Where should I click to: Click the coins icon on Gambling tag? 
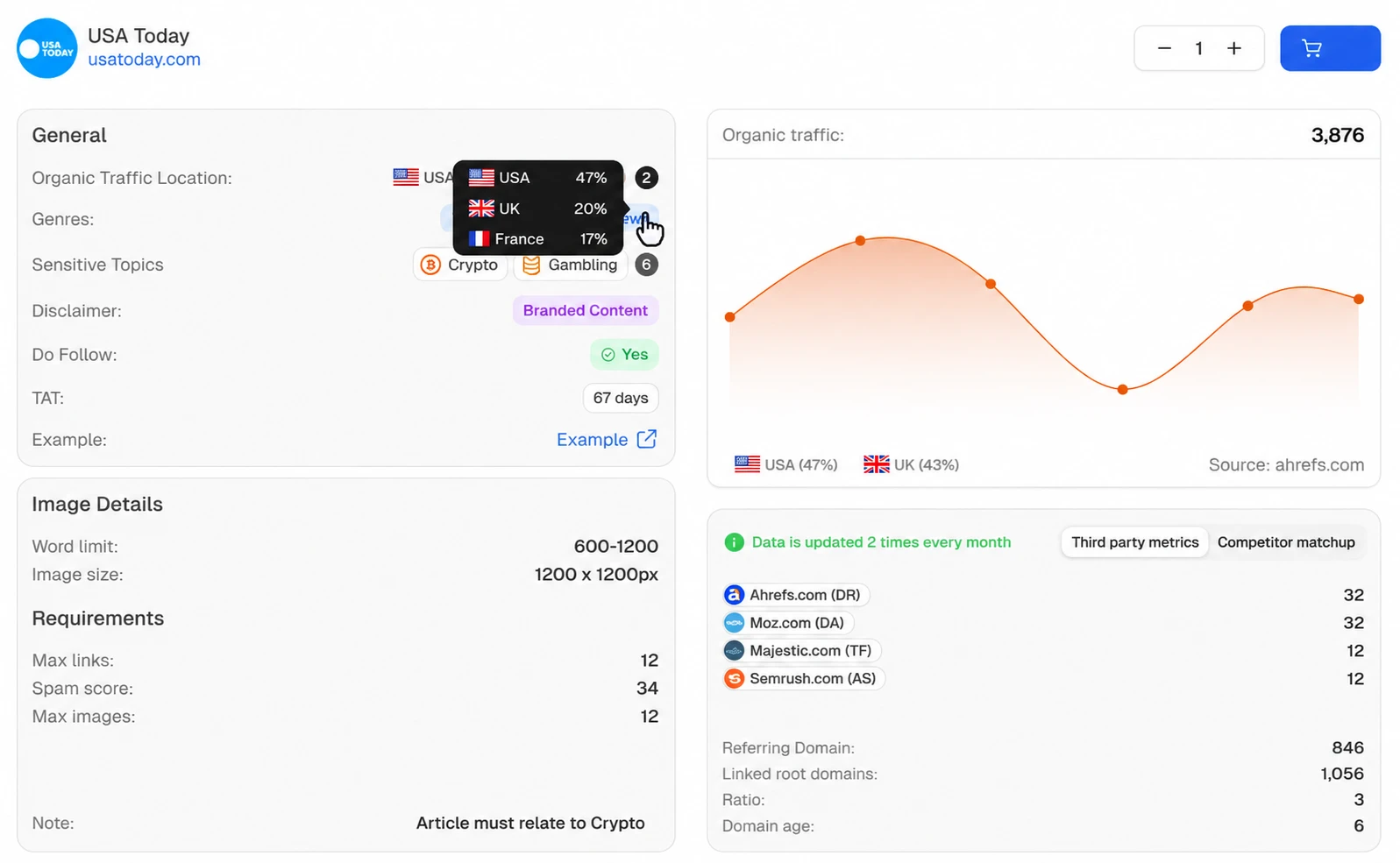(531, 265)
